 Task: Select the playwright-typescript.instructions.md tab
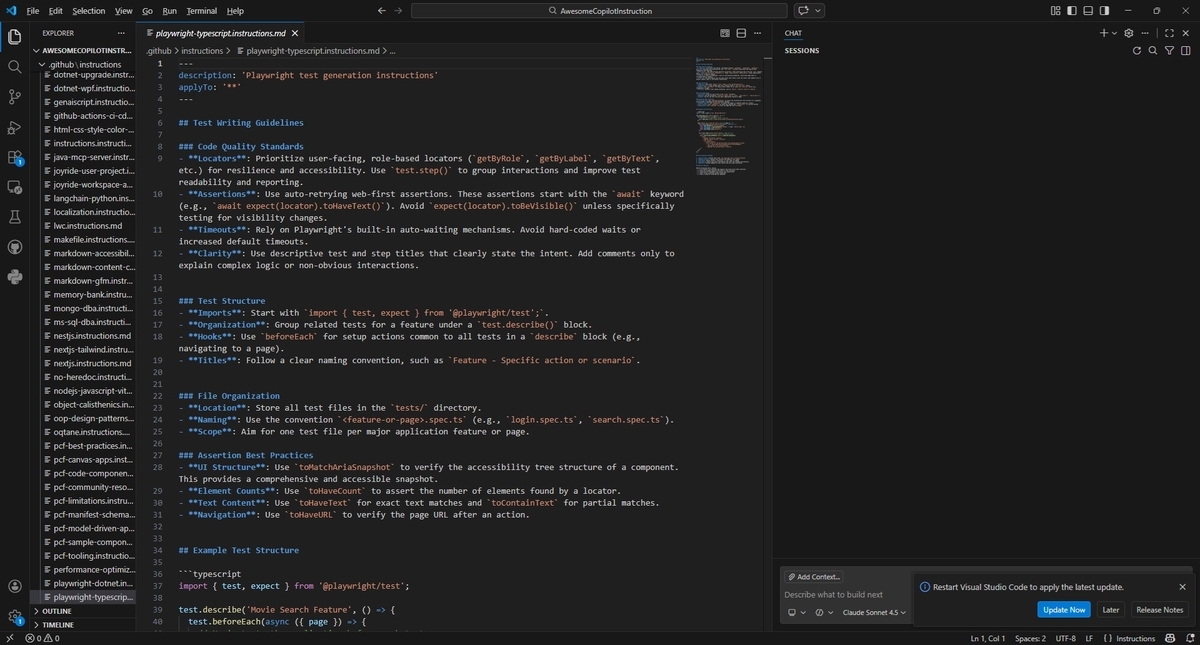pos(221,33)
